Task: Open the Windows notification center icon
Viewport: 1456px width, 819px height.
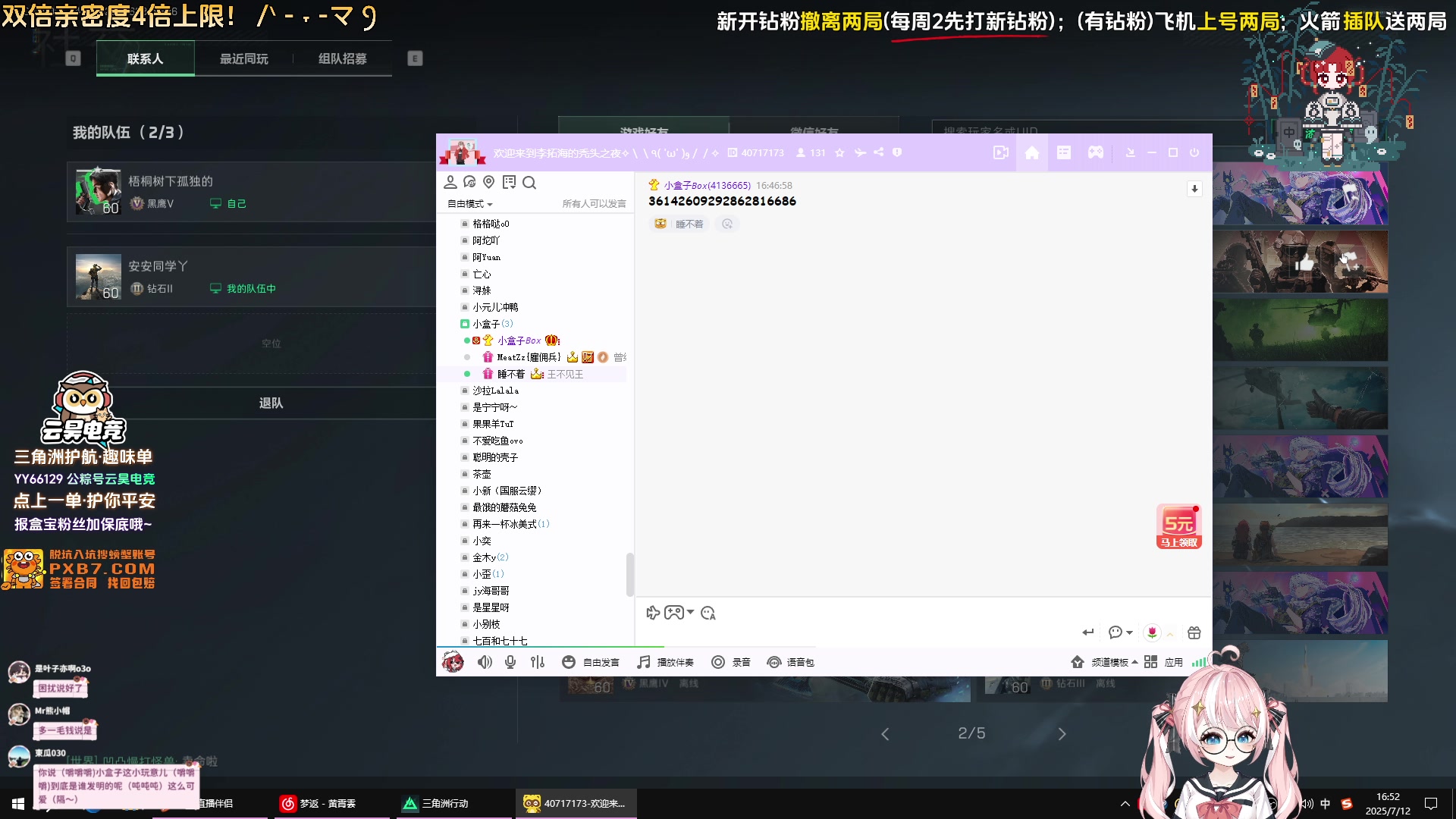Action: 1431,803
